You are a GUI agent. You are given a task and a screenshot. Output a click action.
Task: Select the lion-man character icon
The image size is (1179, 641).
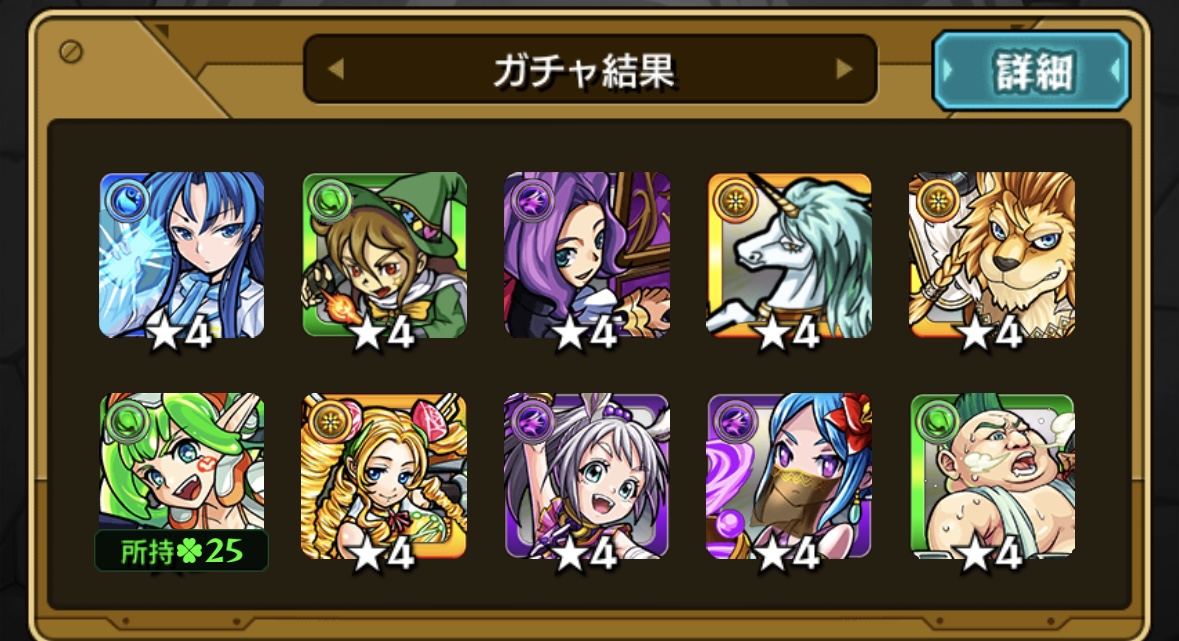point(992,255)
